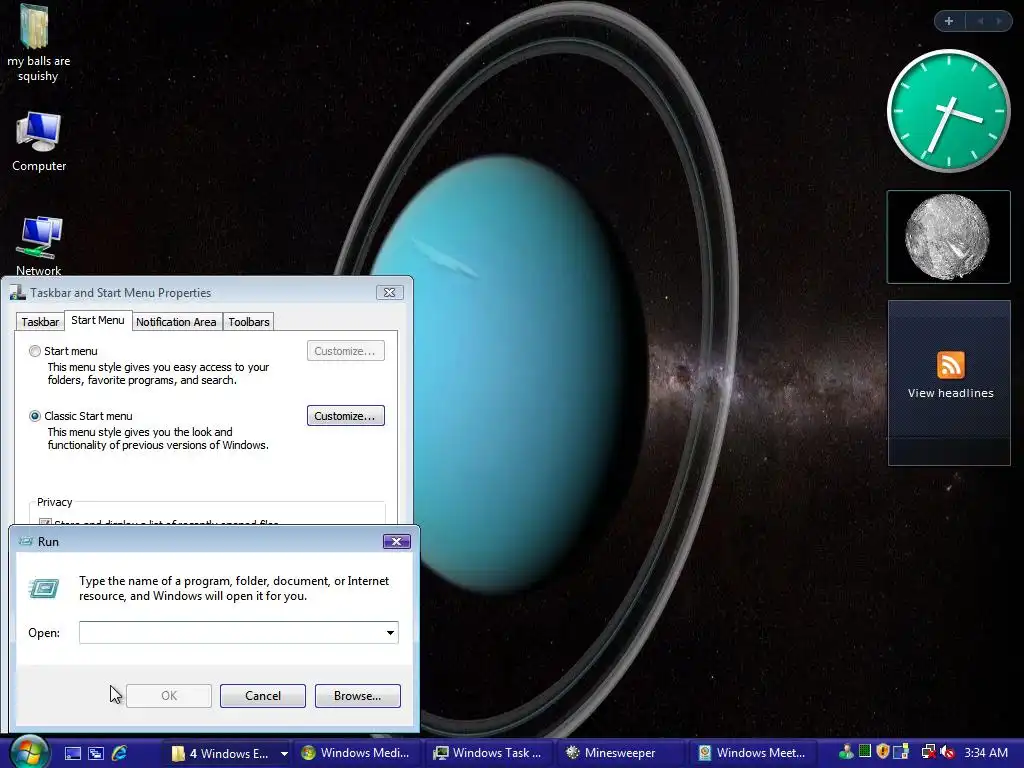Image resolution: width=1024 pixels, height=768 pixels.
Task: Click the Run program icon in dialog
Action: click(x=44, y=588)
